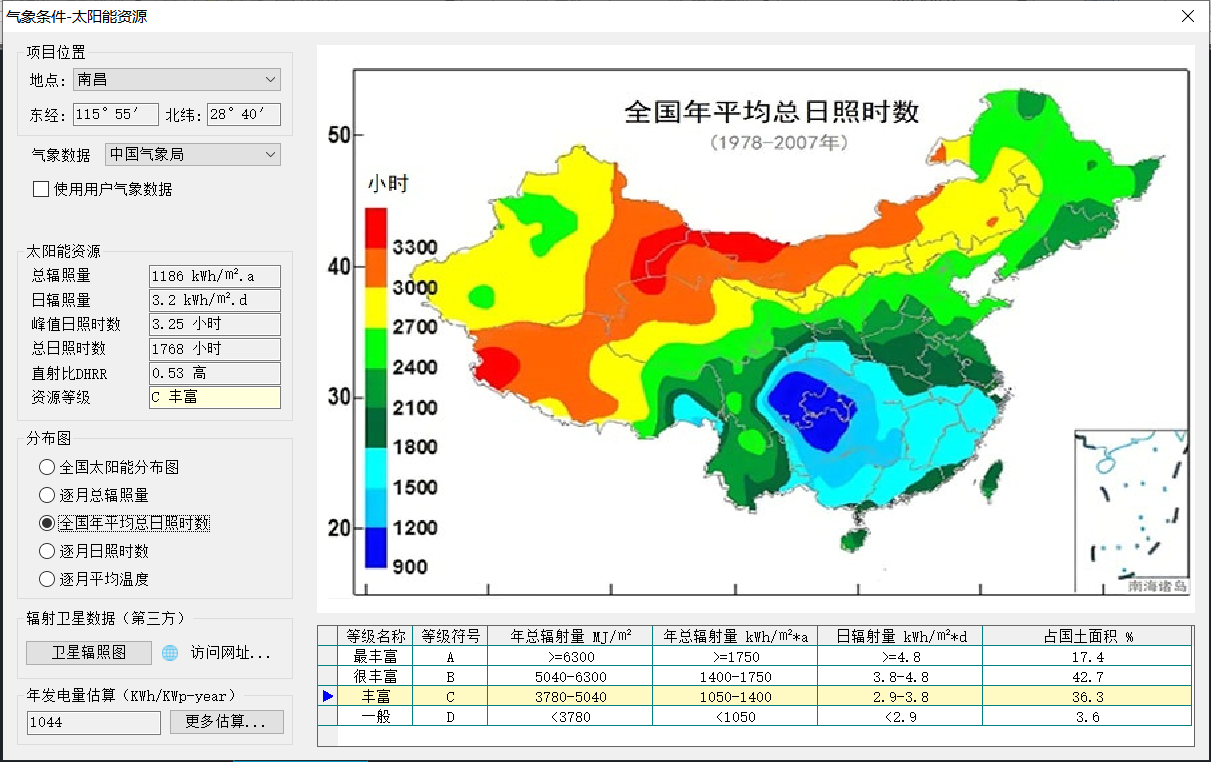Click the 资源等级 field showing C 丰富
The height and width of the screenshot is (762, 1211).
click(x=214, y=397)
